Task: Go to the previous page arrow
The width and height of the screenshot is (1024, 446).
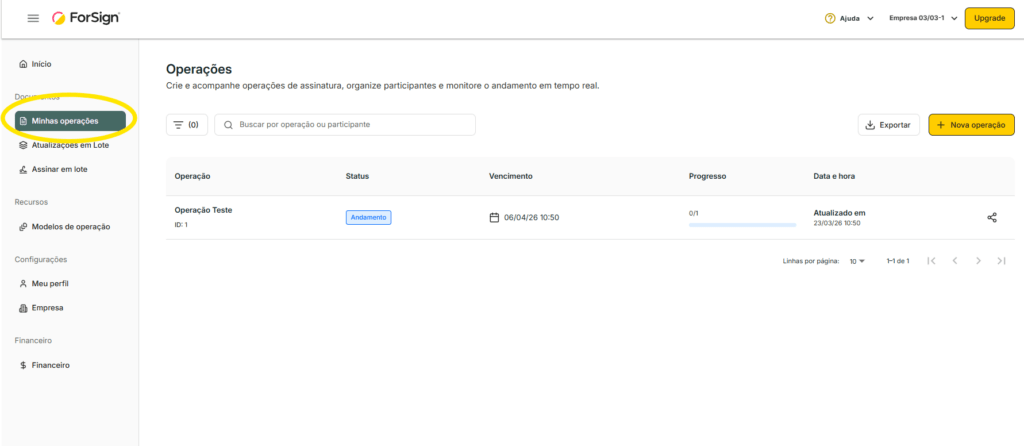Action: [955, 261]
